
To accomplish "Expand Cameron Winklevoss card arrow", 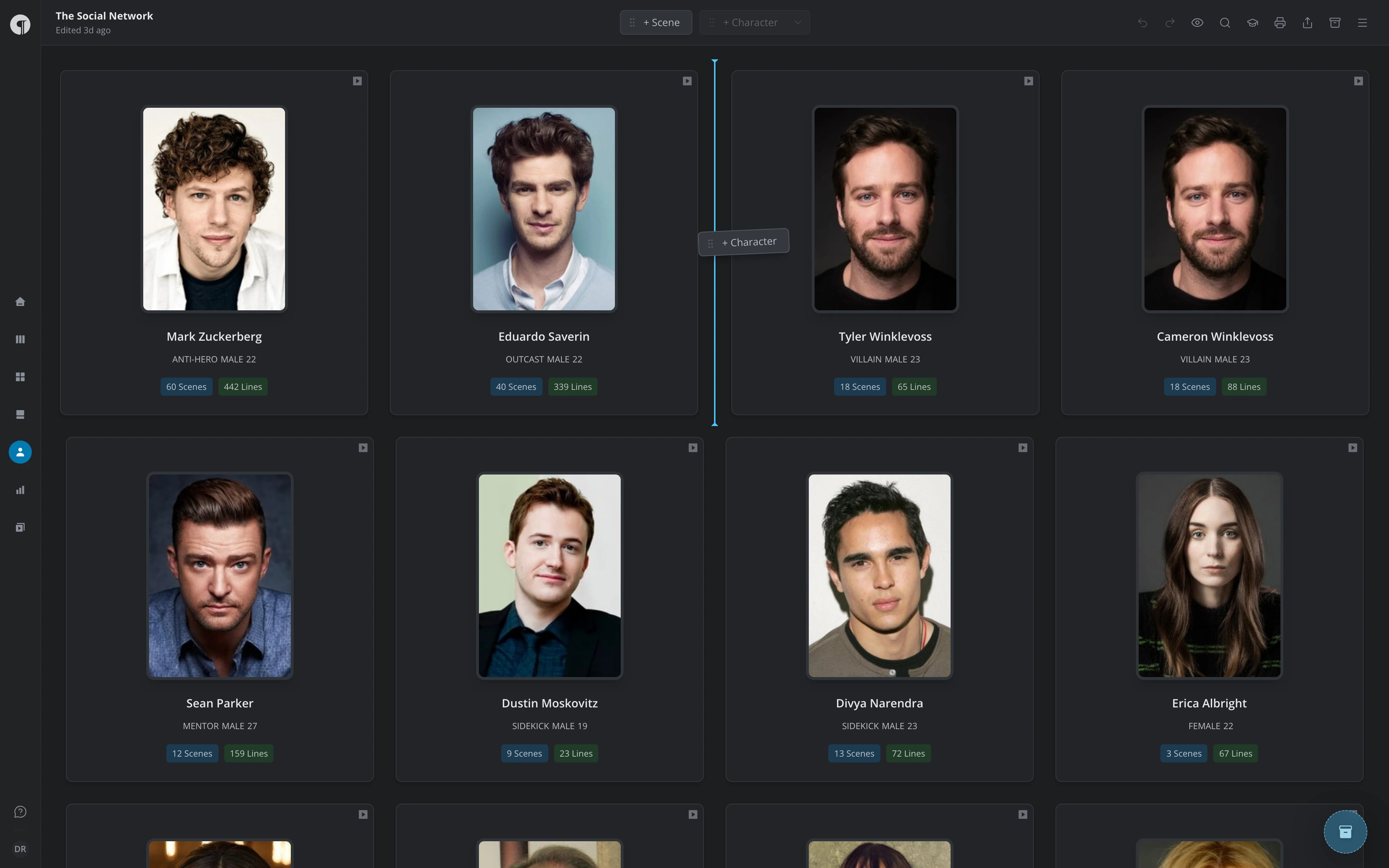I will 1359,81.
